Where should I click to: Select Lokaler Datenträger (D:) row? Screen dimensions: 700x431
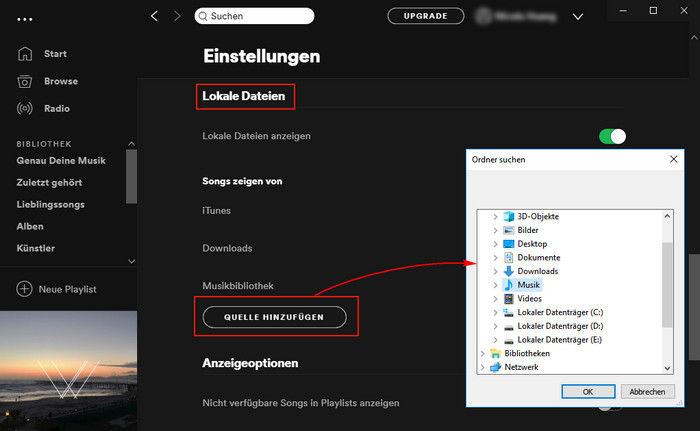560,326
